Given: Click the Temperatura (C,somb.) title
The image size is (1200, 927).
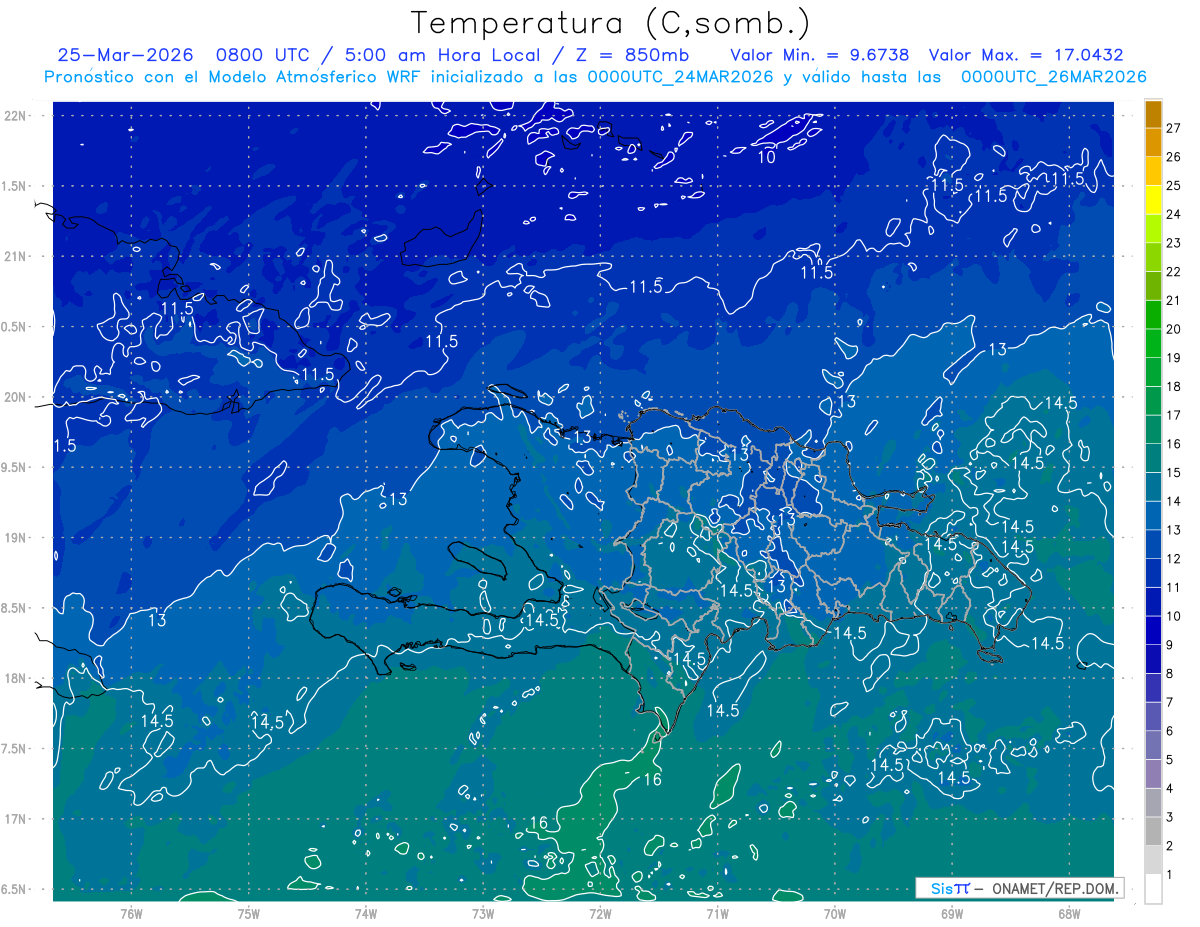Looking at the screenshot, I should [x=611, y=23].
